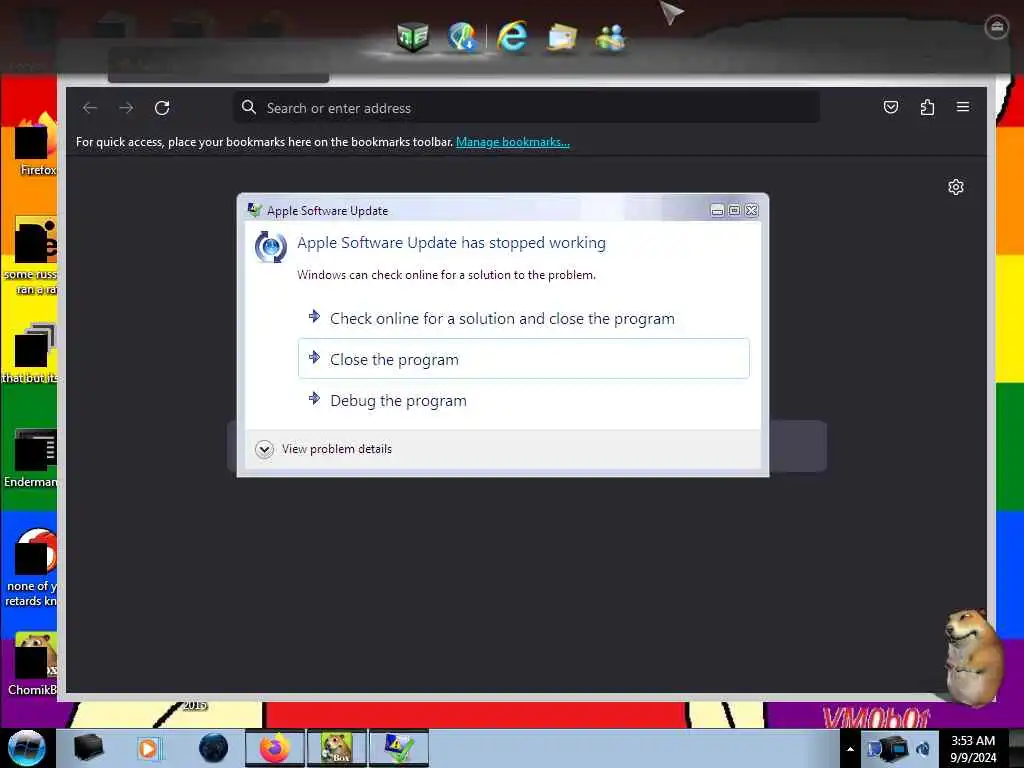1024x768 pixels.
Task: Click the dialog update globe icon
Action: (x=270, y=247)
